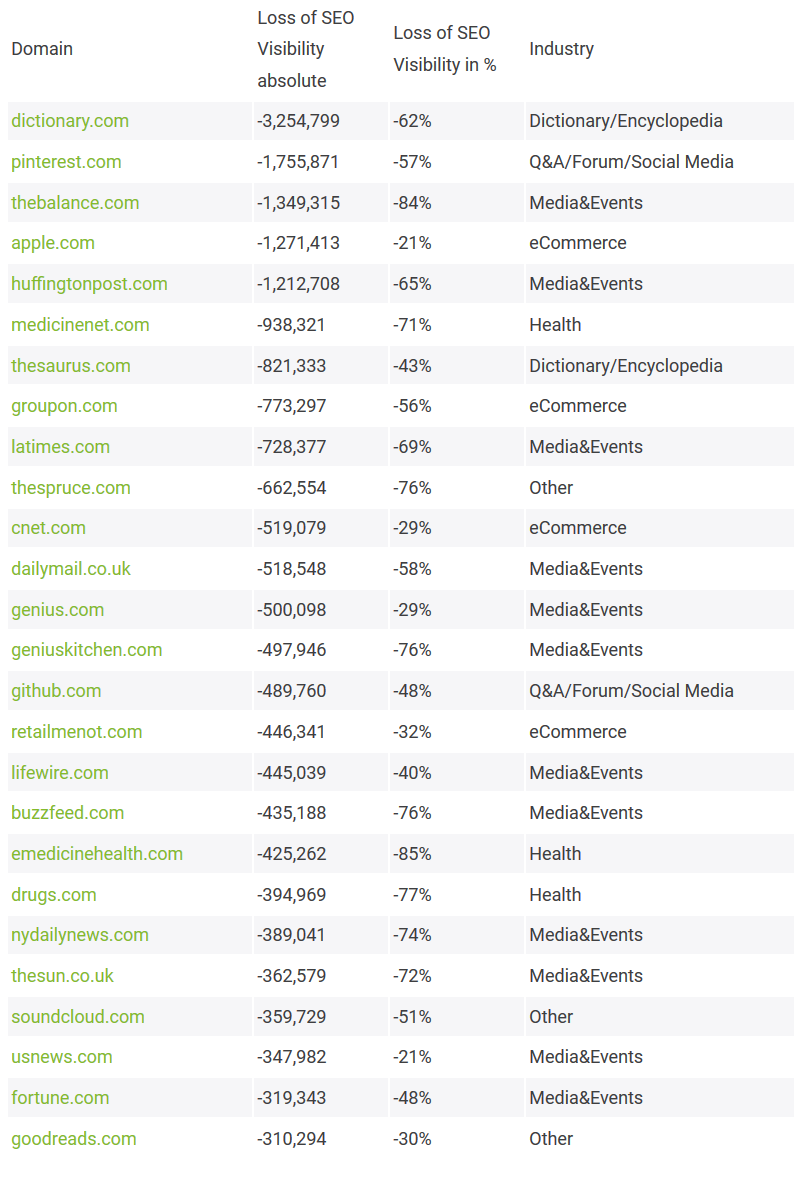Go to the latimes.com link
807x1187 pixels.
[60, 447]
